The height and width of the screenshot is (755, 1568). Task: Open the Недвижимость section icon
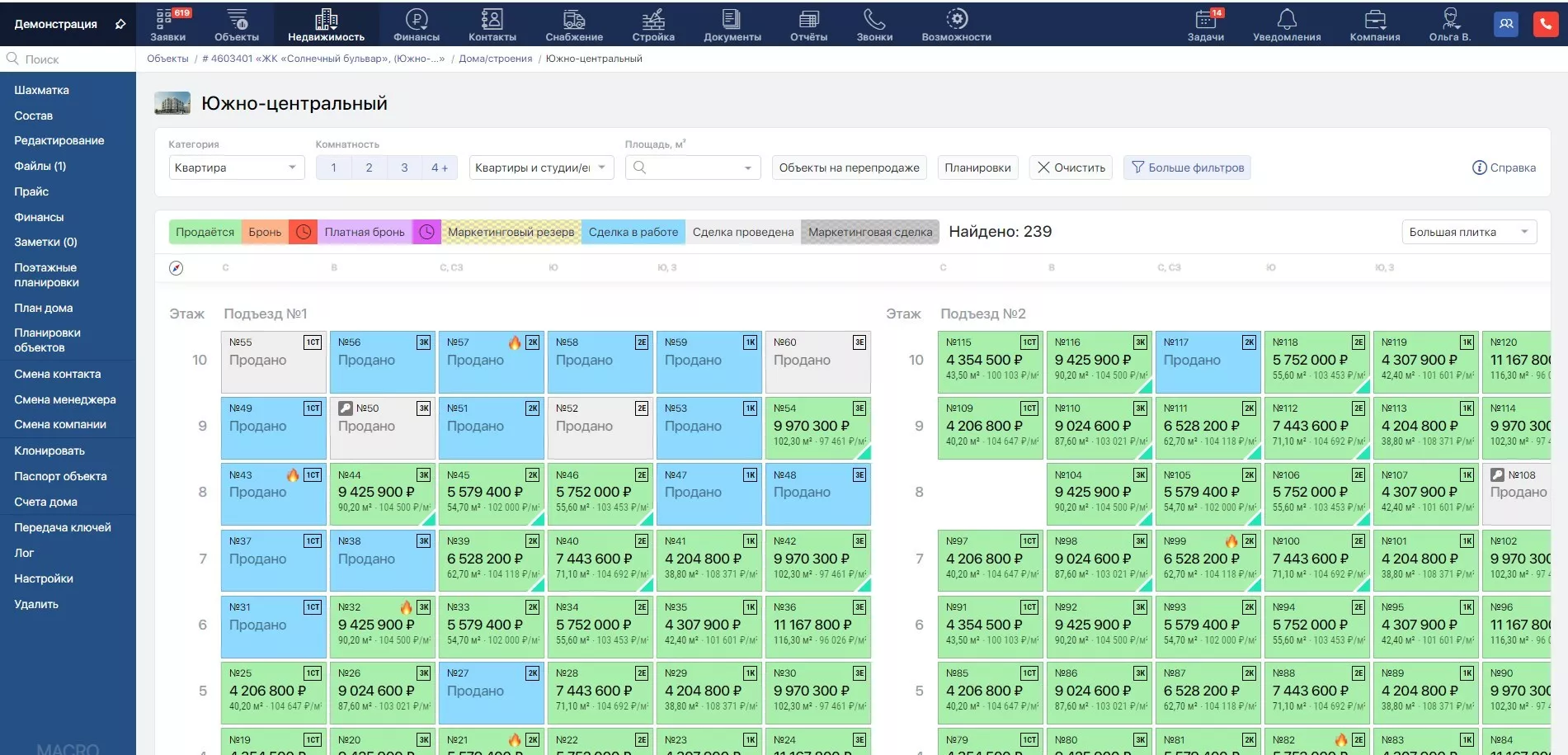326,23
